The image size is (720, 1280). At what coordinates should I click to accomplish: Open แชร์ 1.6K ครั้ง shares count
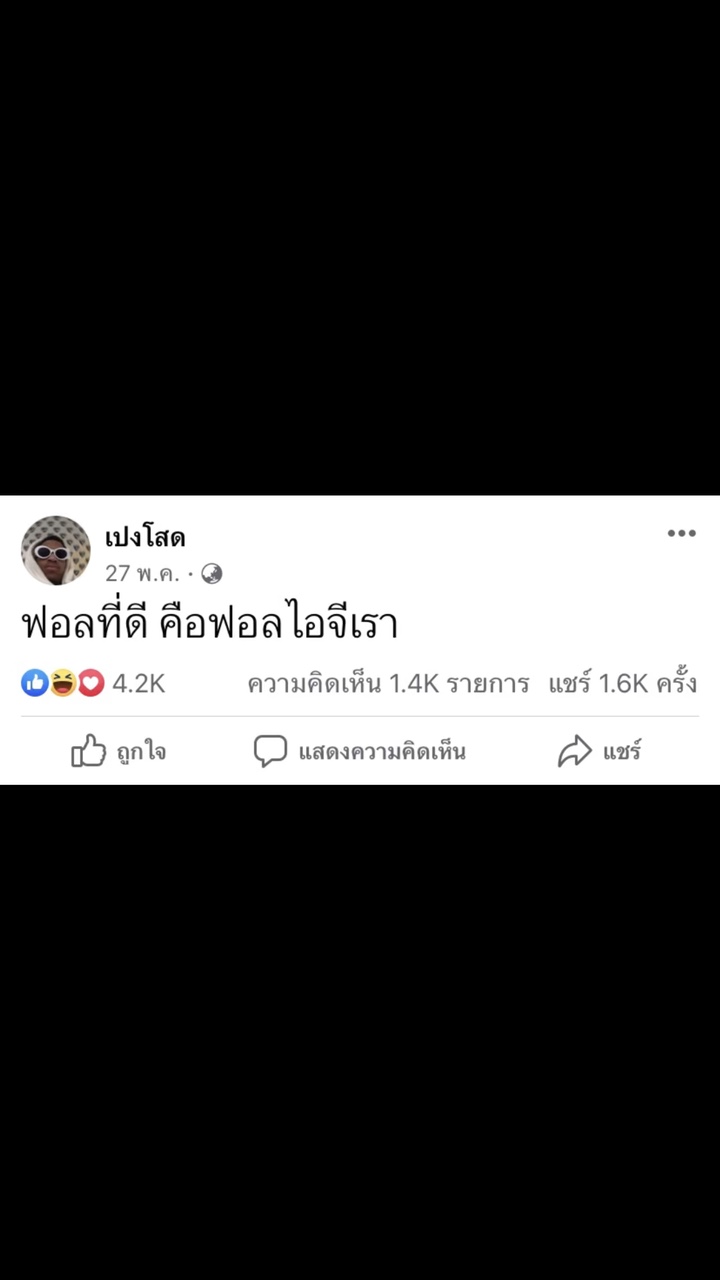pos(622,684)
